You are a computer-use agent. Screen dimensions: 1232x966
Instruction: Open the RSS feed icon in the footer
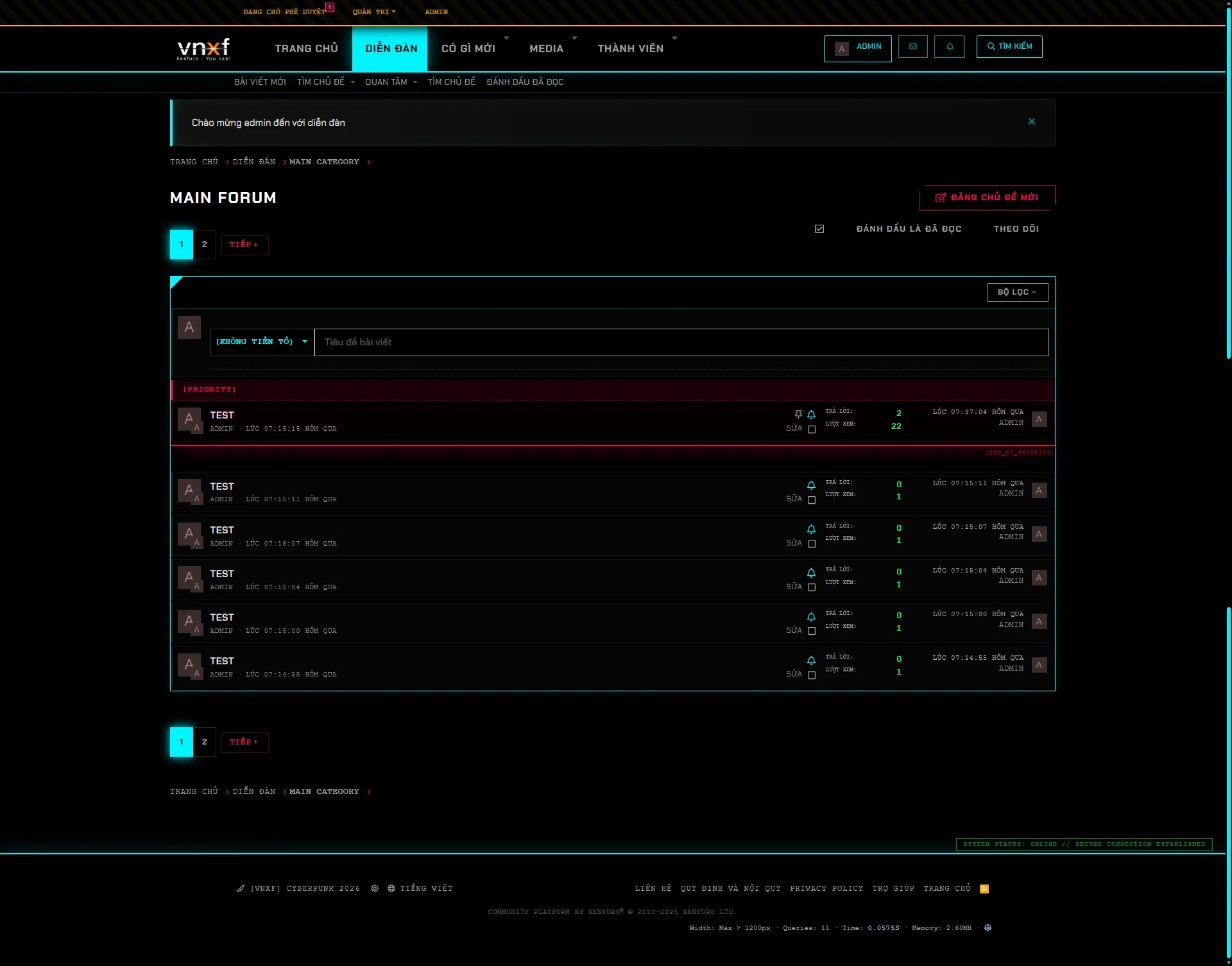[x=984, y=888]
